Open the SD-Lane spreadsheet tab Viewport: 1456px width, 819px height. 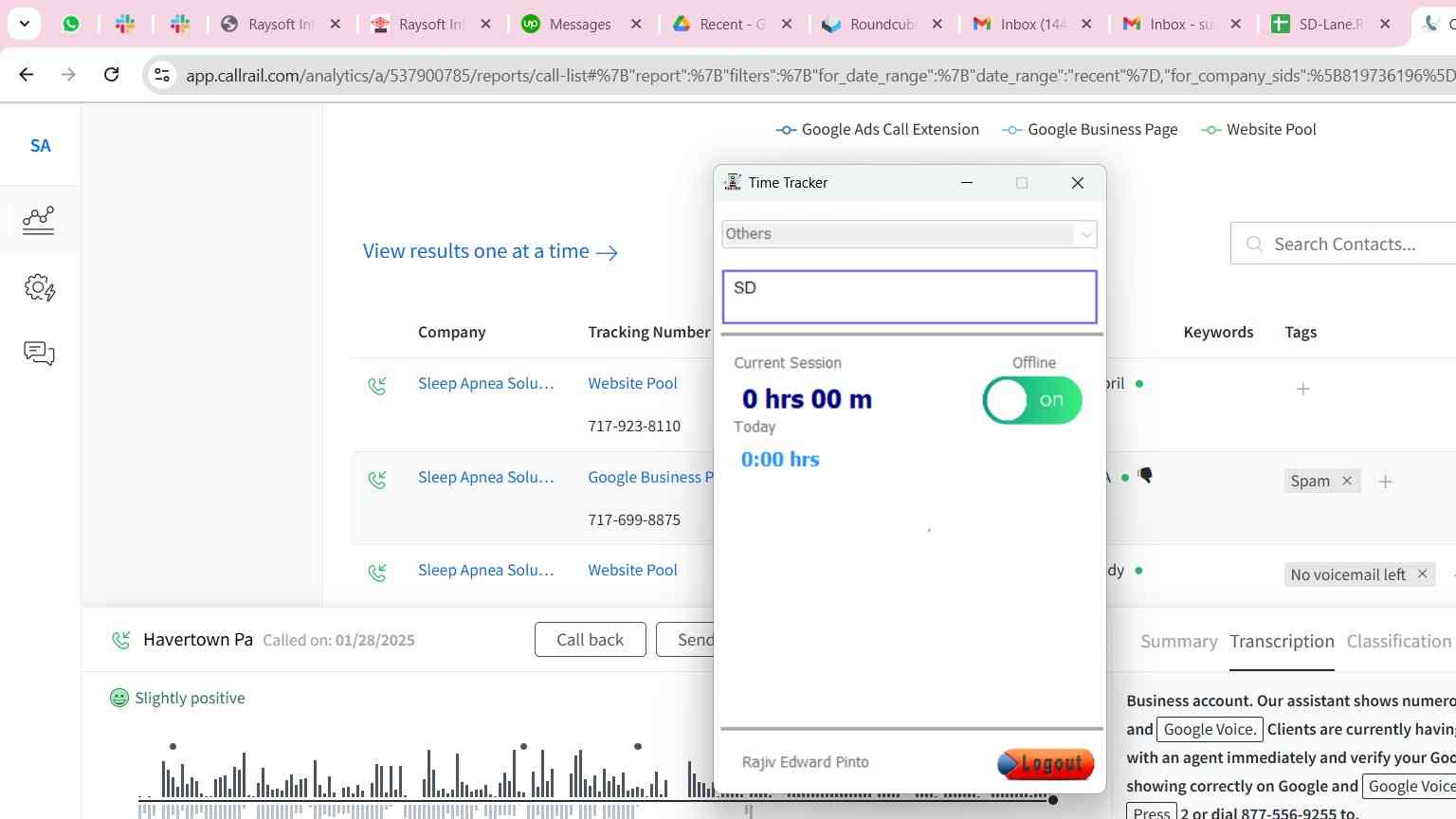pos(1330,24)
